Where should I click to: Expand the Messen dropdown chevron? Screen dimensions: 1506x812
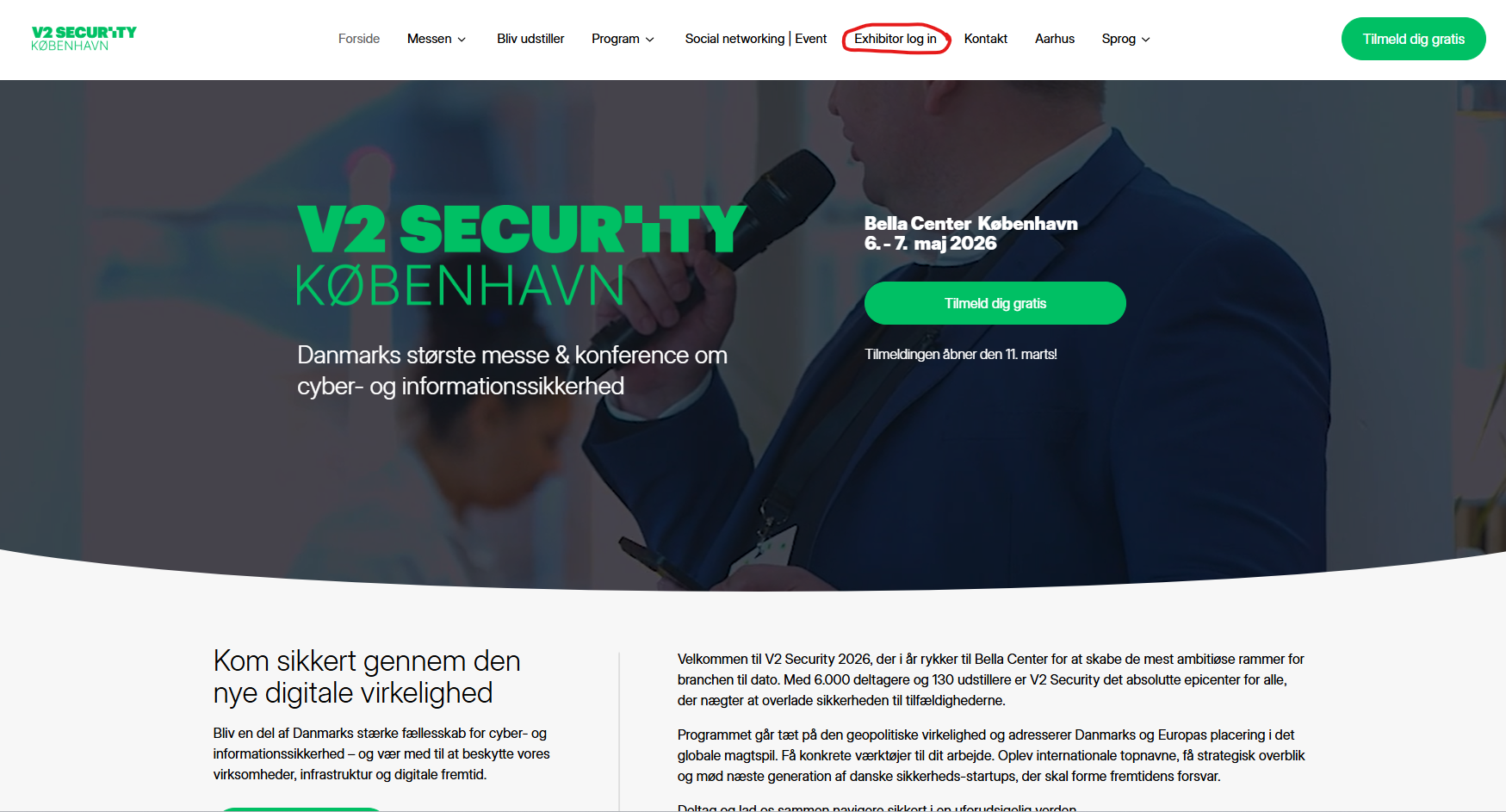[x=462, y=40]
